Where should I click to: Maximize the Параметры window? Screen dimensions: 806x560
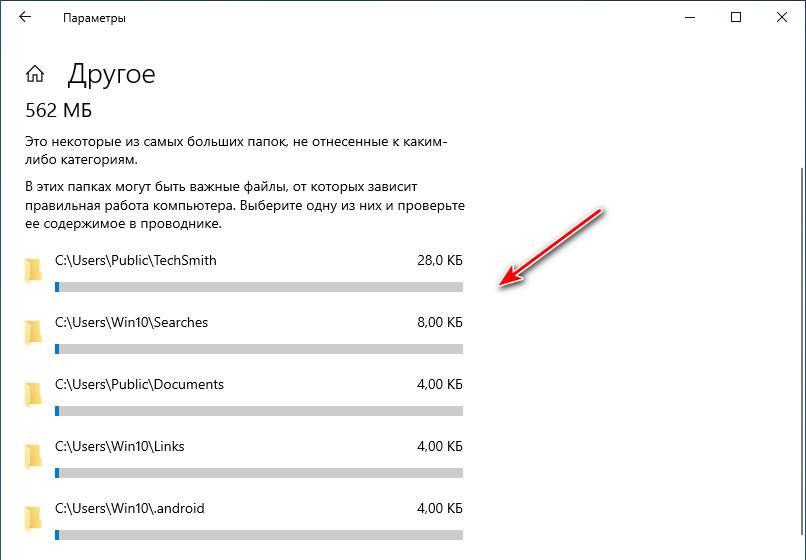[x=736, y=17]
